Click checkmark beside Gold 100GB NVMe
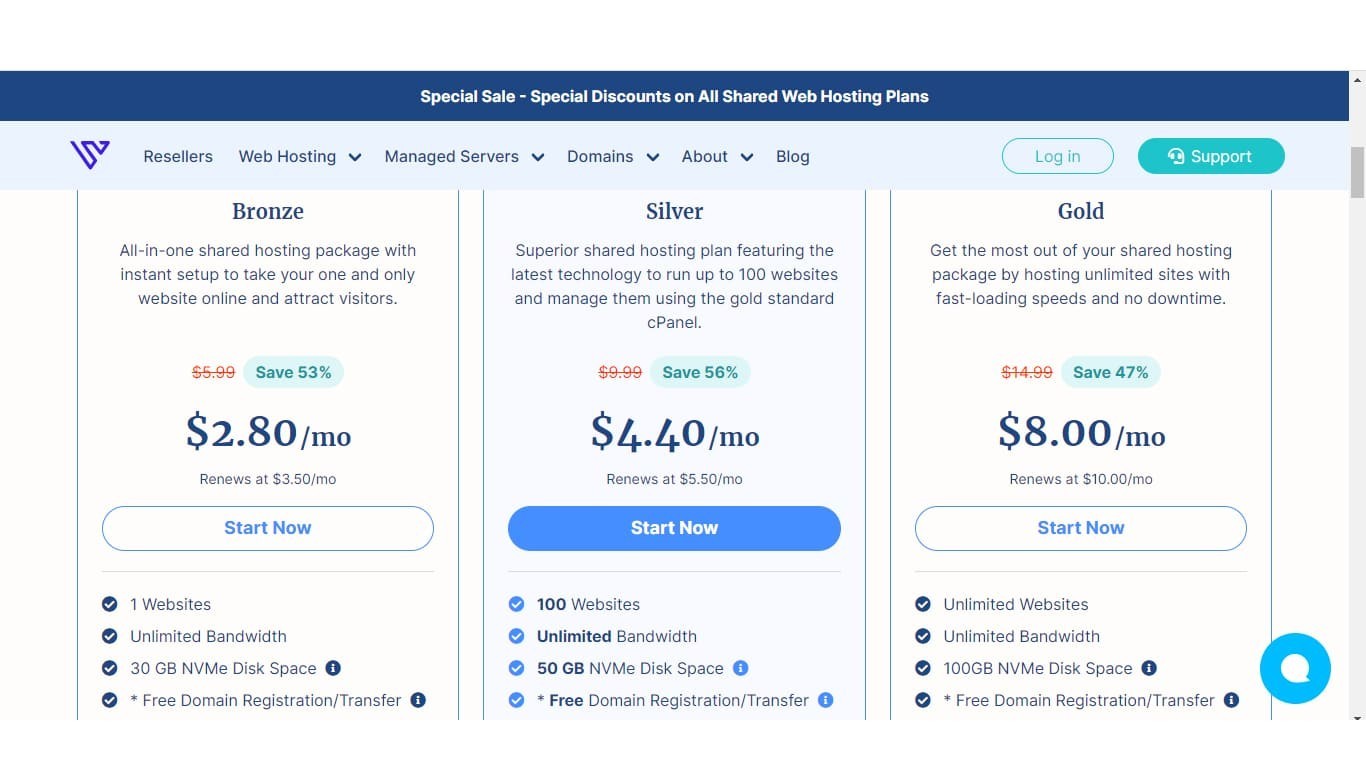Image resolution: width=1366 pixels, height=768 pixels. click(923, 668)
